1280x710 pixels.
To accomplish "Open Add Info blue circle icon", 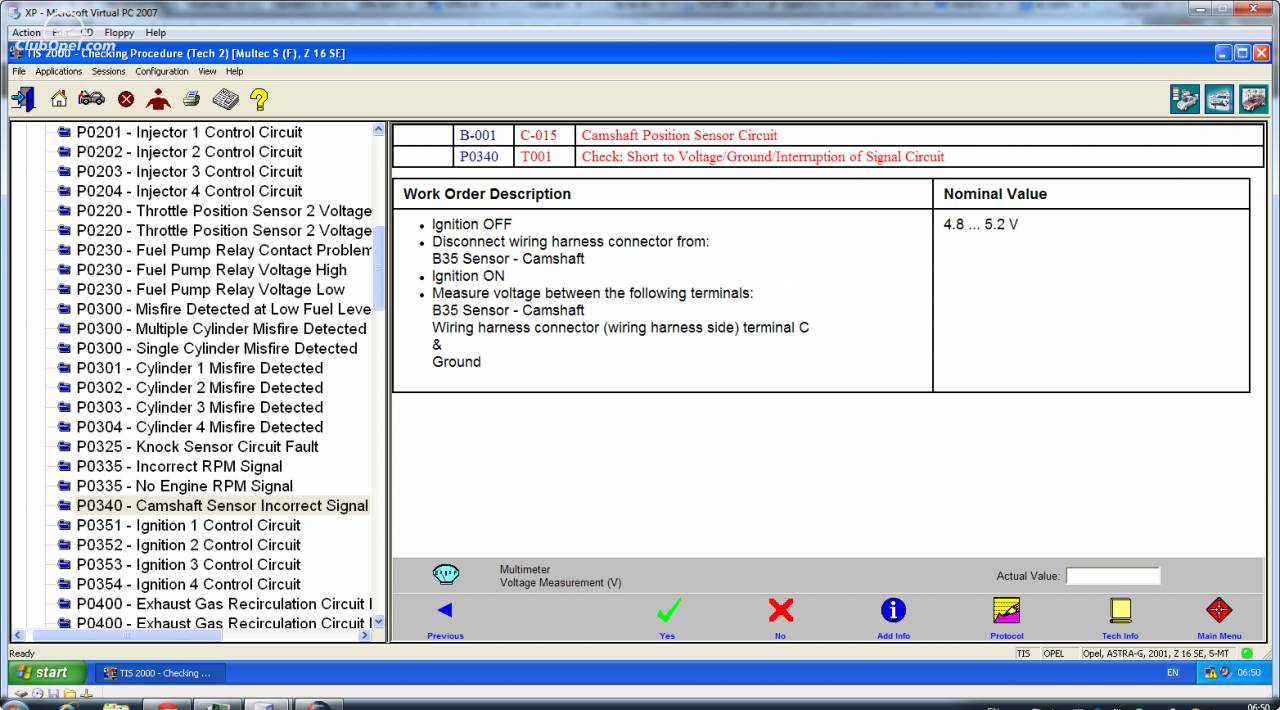I will tap(893, 610).
